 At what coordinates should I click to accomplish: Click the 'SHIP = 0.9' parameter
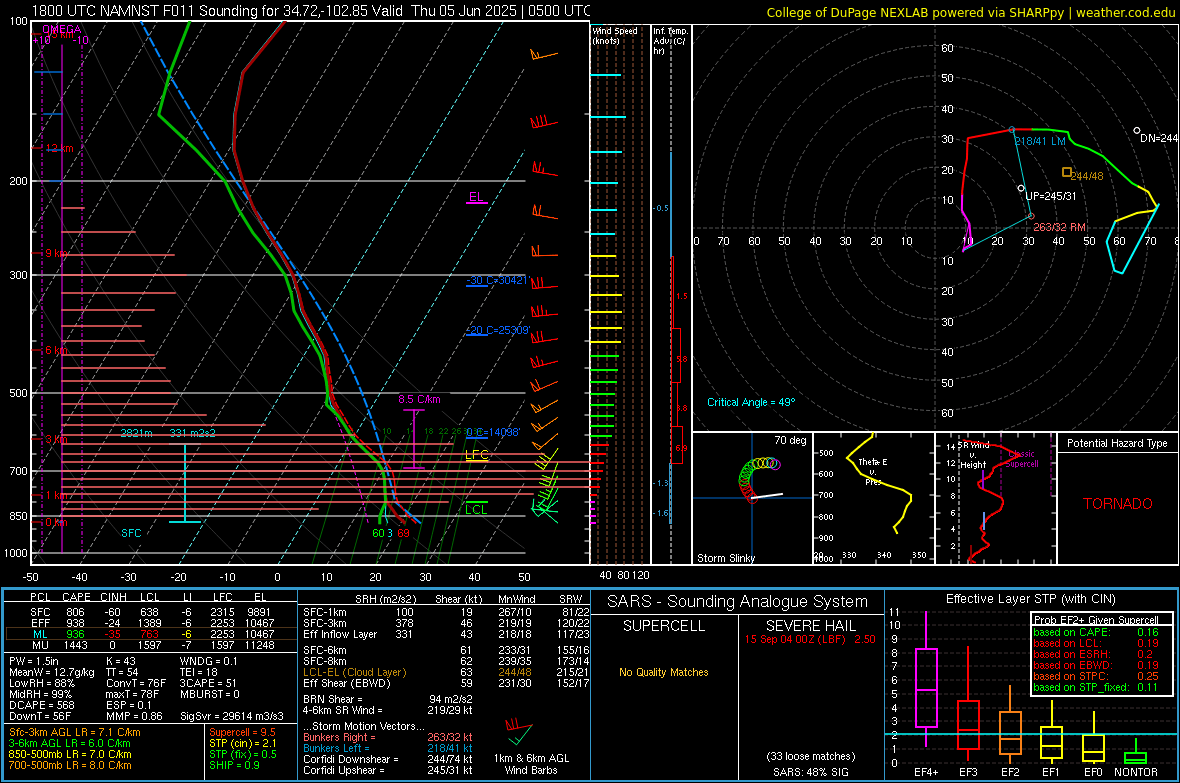click(x=234, y=765)
